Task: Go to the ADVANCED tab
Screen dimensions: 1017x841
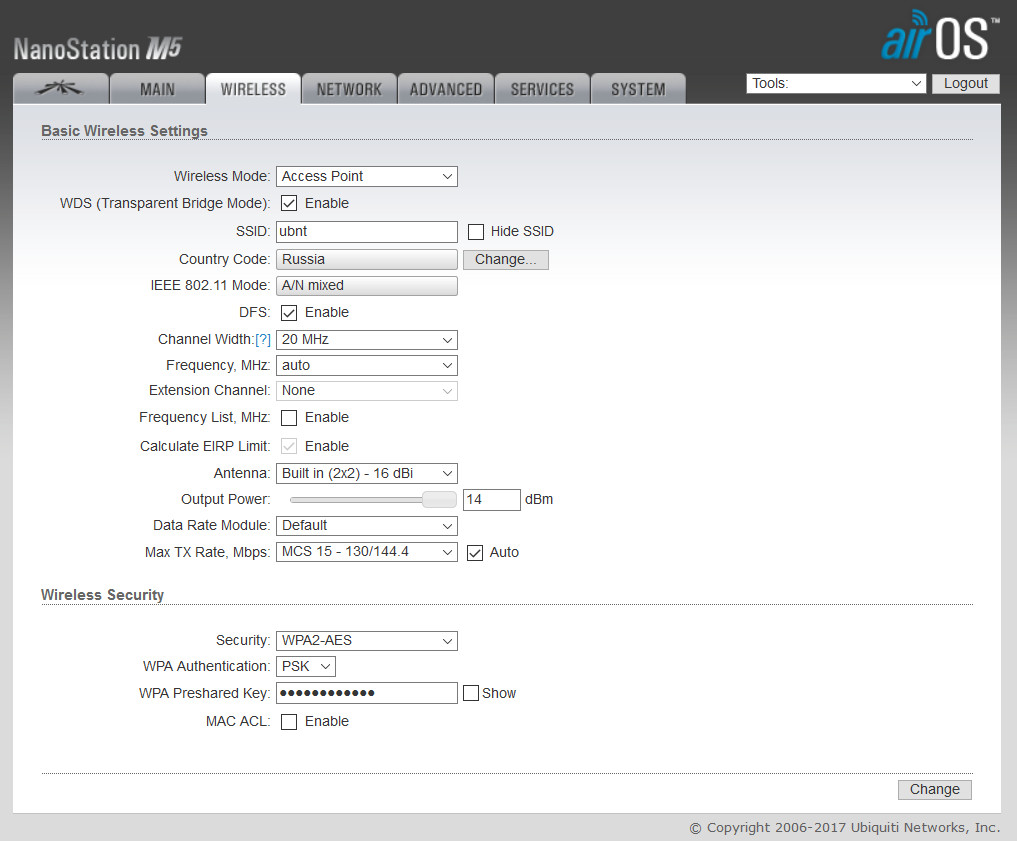Action: 446,89
